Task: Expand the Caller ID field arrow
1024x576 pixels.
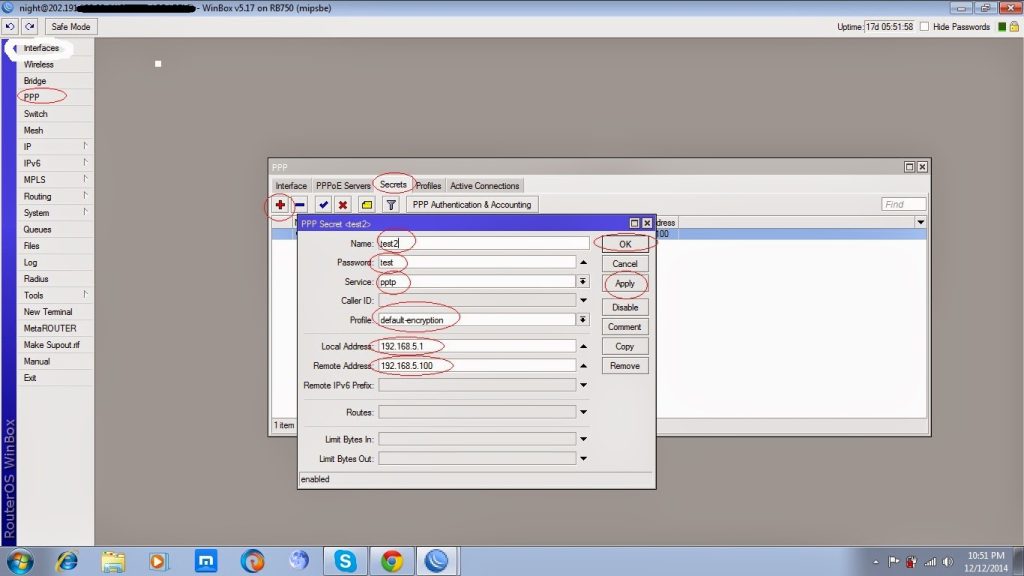Action: (x=583, y=300)
